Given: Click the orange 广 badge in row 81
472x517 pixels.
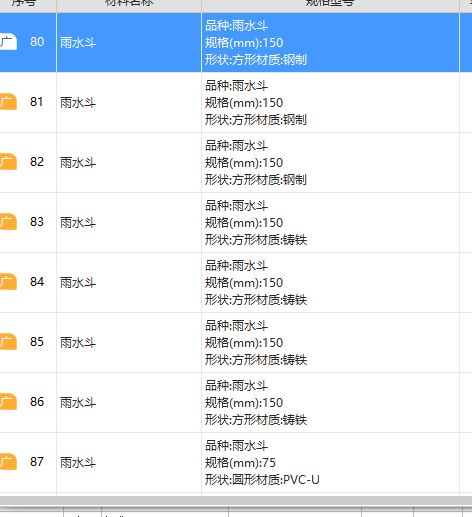Looking at the screenshot, I should click(8, 102).
